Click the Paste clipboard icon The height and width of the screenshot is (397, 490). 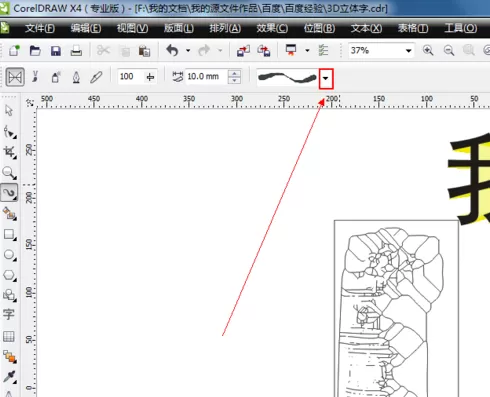point(144,51)
